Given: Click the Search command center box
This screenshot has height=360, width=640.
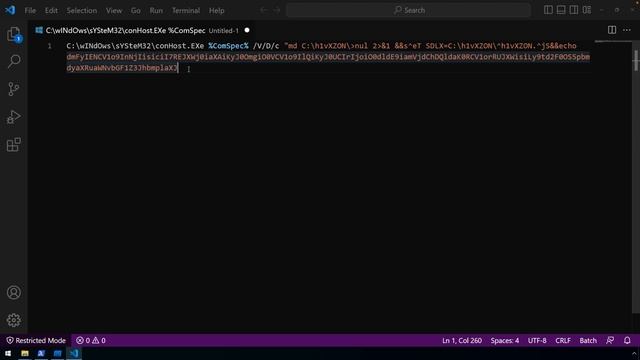Looking at the screenshot, I should click(409, 10).
